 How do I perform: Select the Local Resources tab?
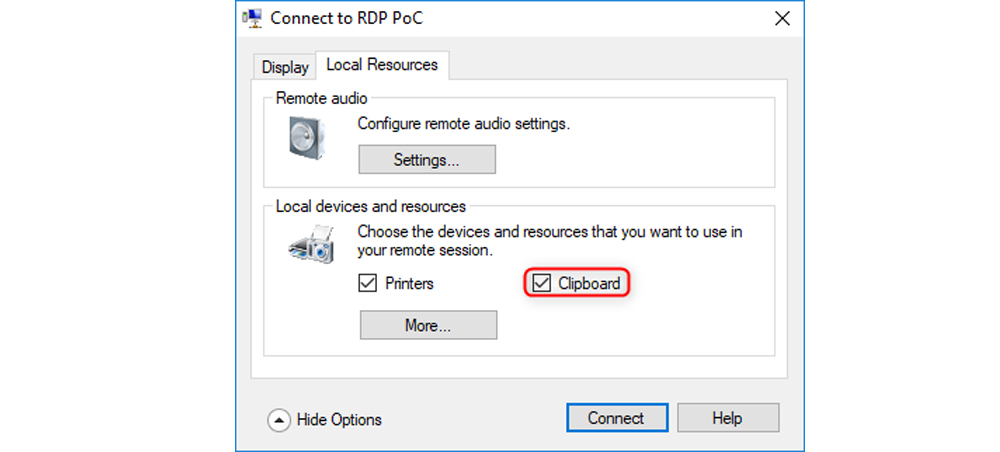pyautogui.click(x=382, y=65)
